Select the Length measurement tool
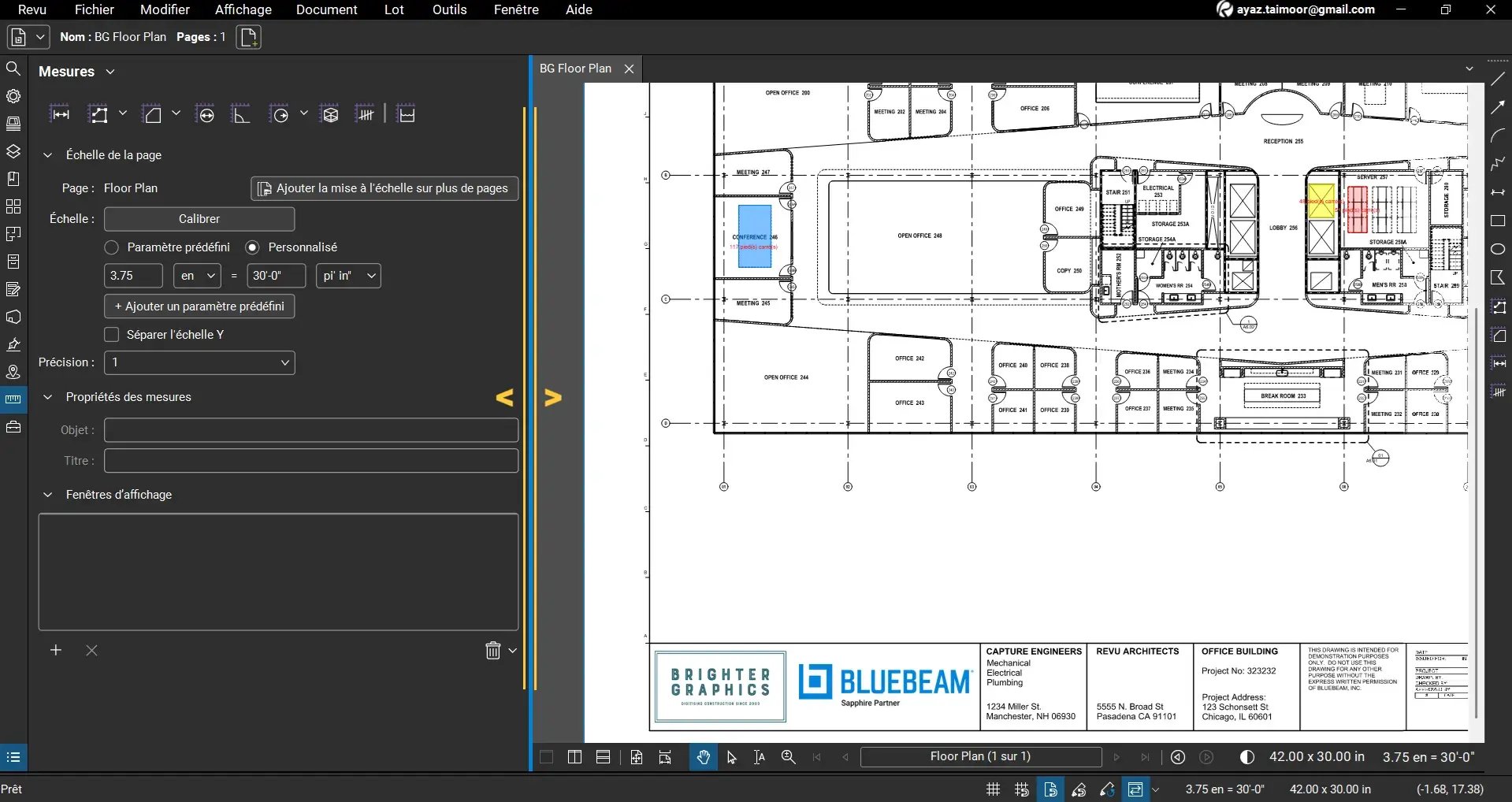The image size is (1512, 802). click(61, 113)
